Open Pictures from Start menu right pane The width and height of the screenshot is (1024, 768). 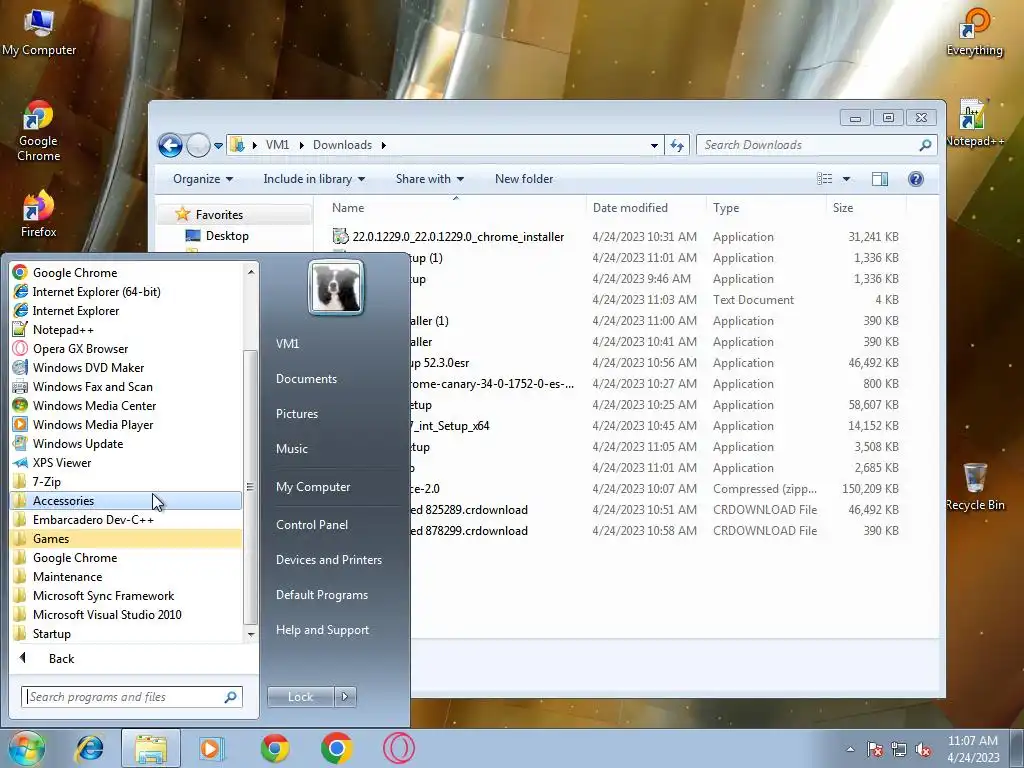tap(297, 414)
